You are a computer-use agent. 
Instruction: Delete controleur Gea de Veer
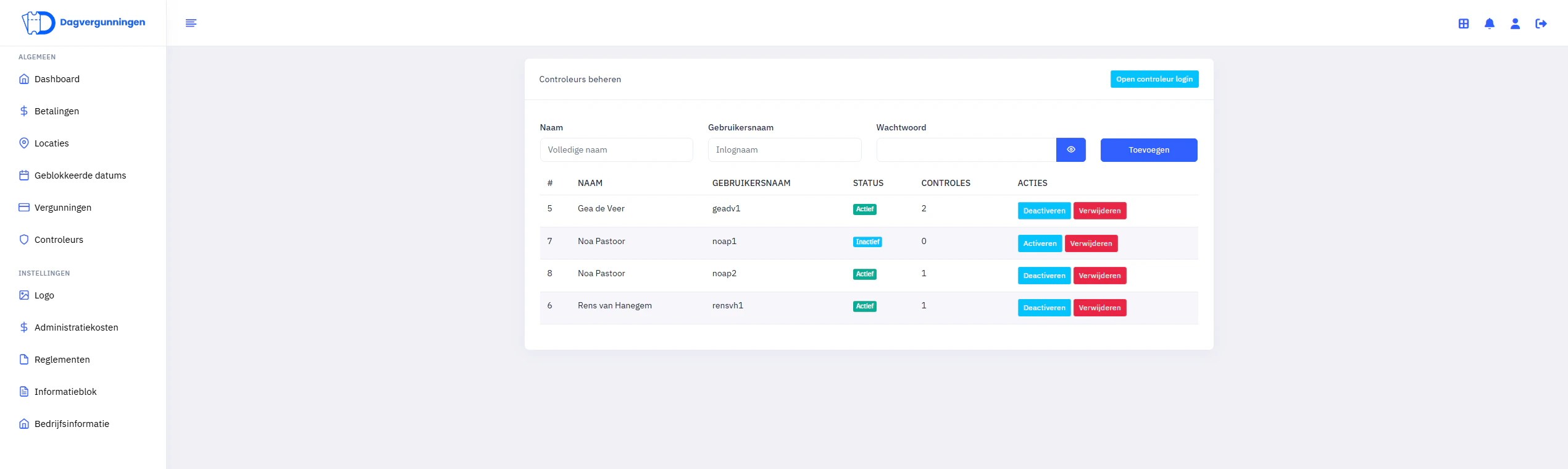tap(1099, 211)
